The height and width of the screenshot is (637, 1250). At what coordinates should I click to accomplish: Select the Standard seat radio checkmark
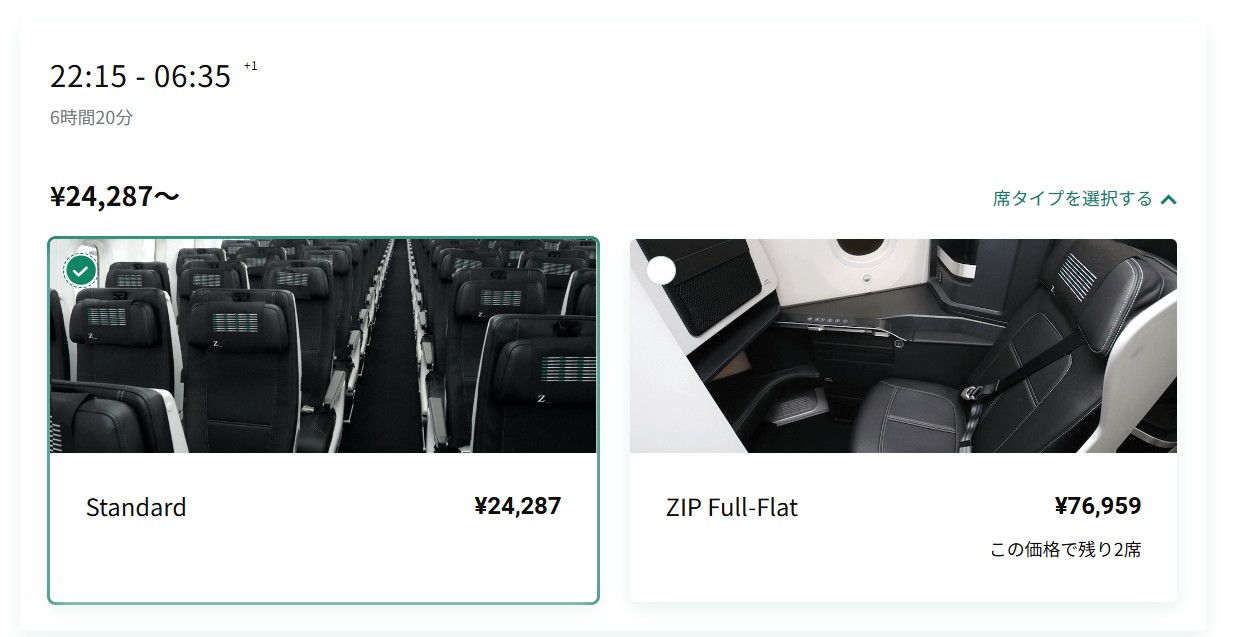click(x=81, y=270)
